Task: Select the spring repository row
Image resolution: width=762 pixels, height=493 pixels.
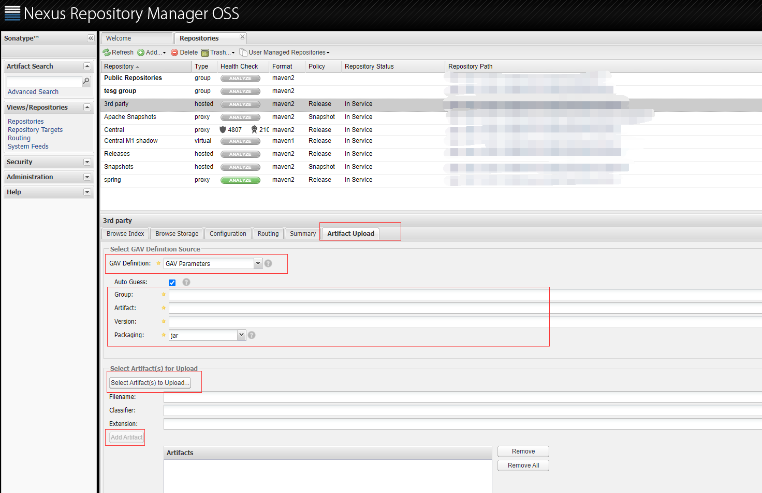Action: (x=431, y=180)
